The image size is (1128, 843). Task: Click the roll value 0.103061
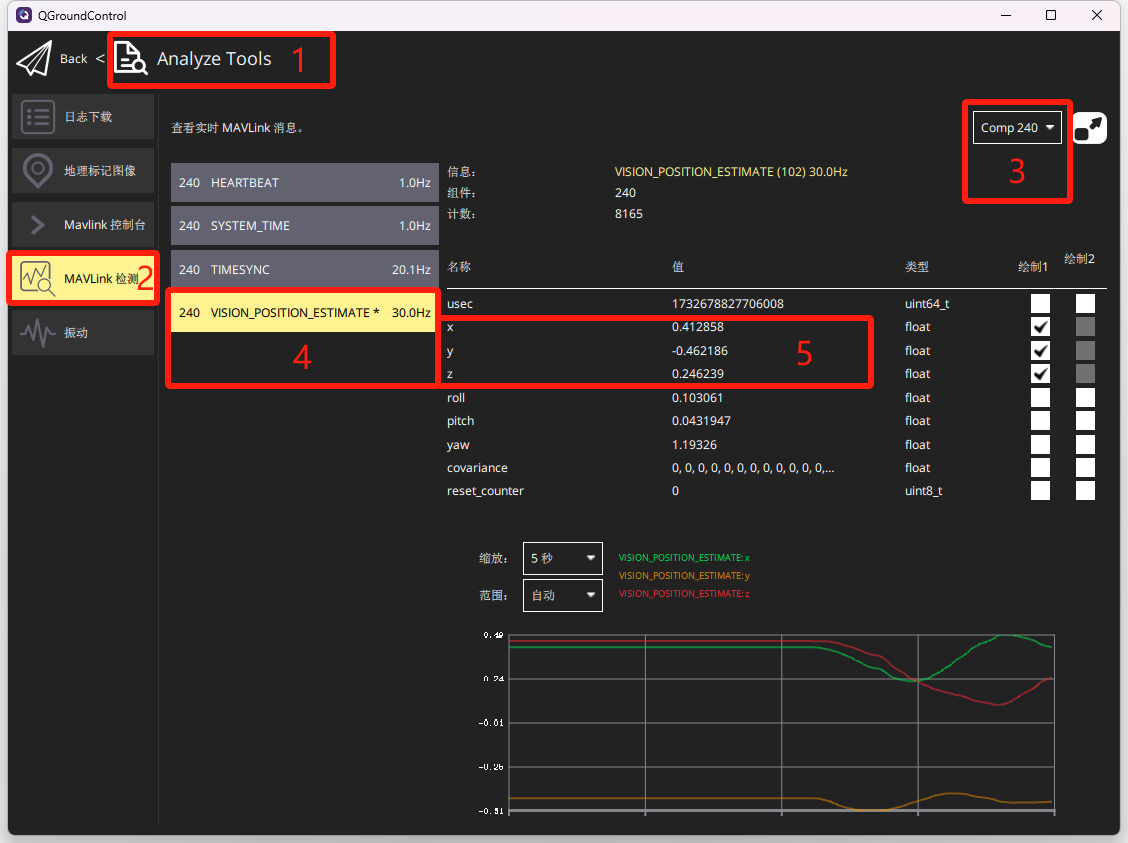tap(697, 398)
